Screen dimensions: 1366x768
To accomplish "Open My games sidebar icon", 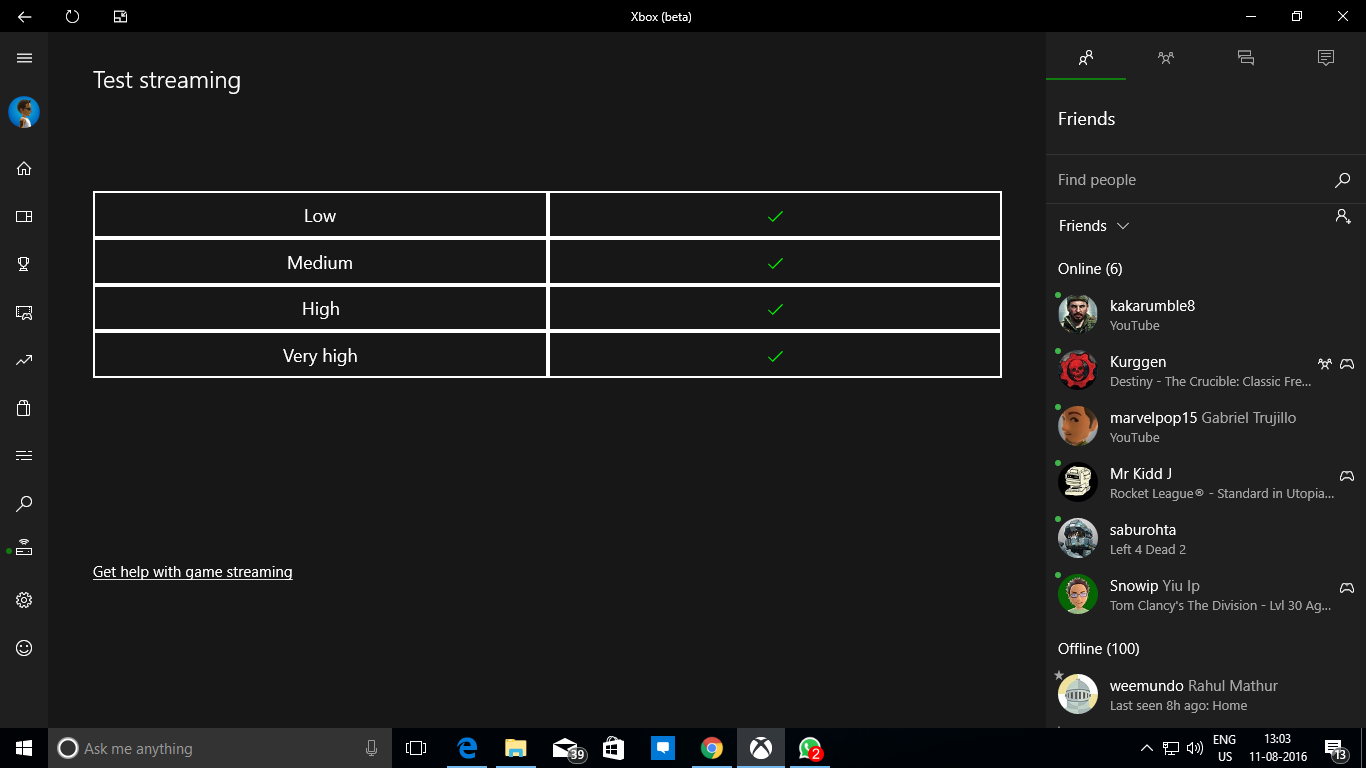I will click(x=24, y=216).
